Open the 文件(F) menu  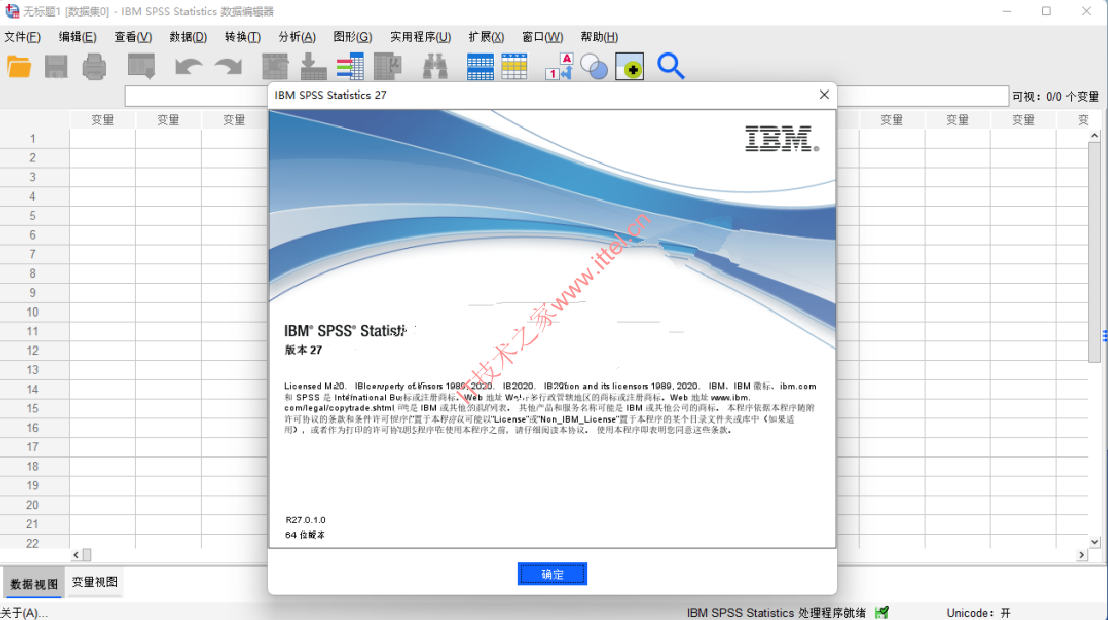[x=22, y=37]
